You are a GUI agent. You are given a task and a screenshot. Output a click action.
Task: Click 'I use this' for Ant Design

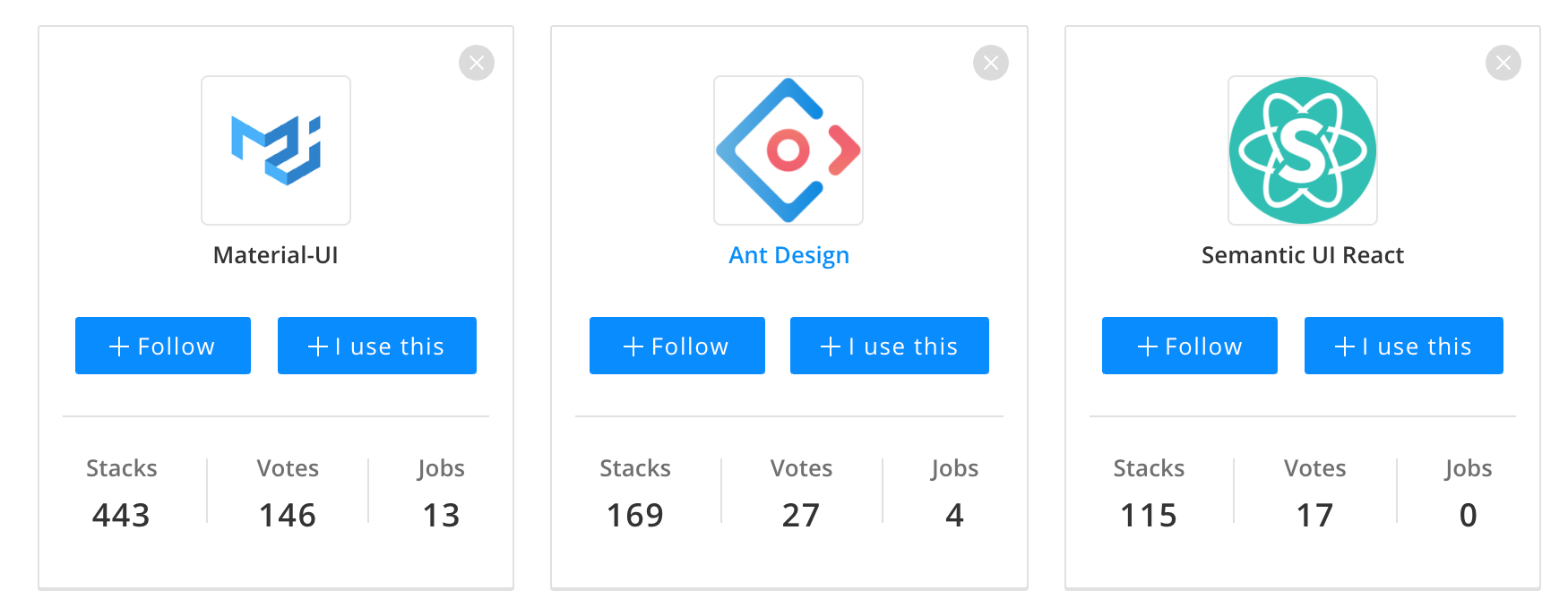pos(889,346)
